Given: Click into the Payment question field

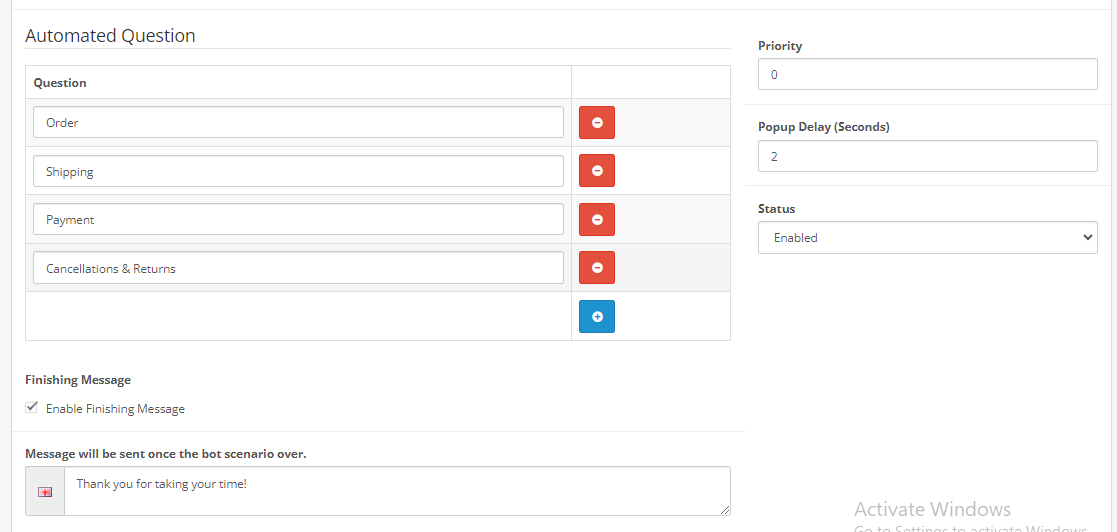Looking at the screenshot, I should click(298, 219).
